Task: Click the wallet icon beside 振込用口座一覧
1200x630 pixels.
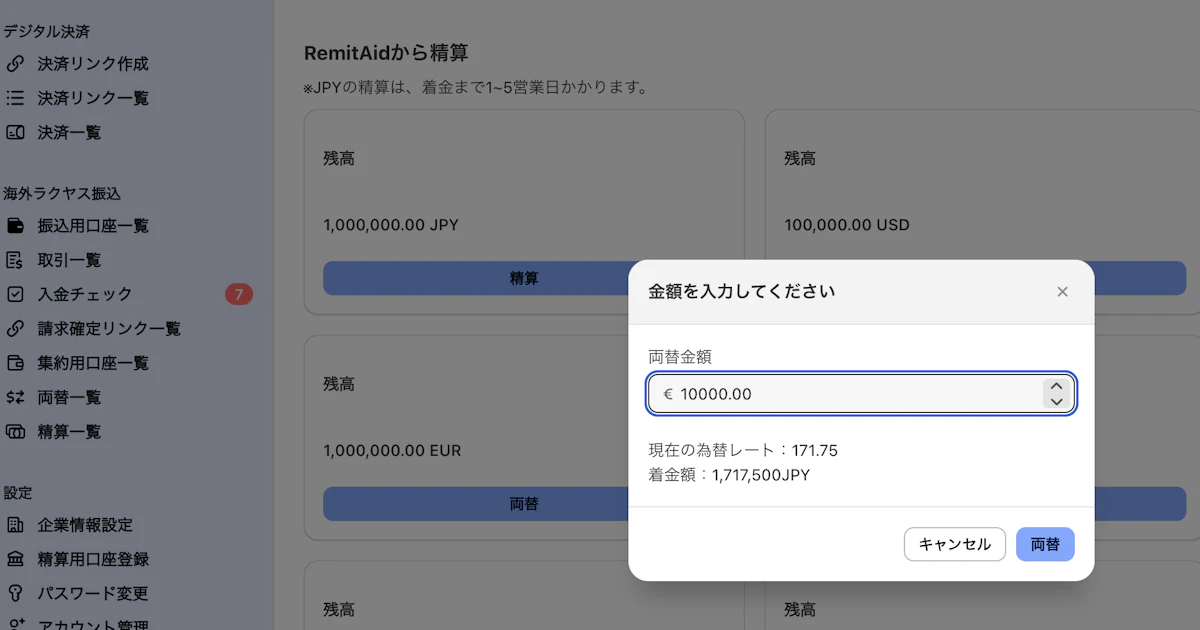Action: coord(15,226)
